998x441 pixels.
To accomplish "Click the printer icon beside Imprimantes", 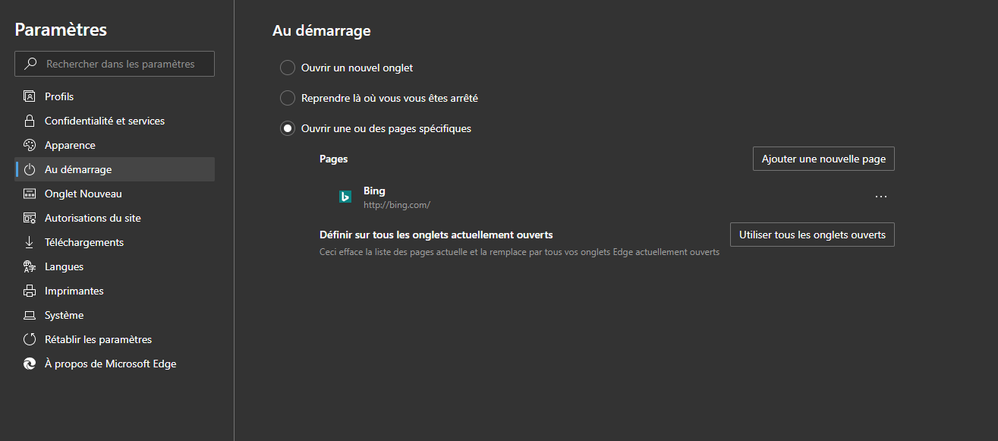I will point(29,291).
